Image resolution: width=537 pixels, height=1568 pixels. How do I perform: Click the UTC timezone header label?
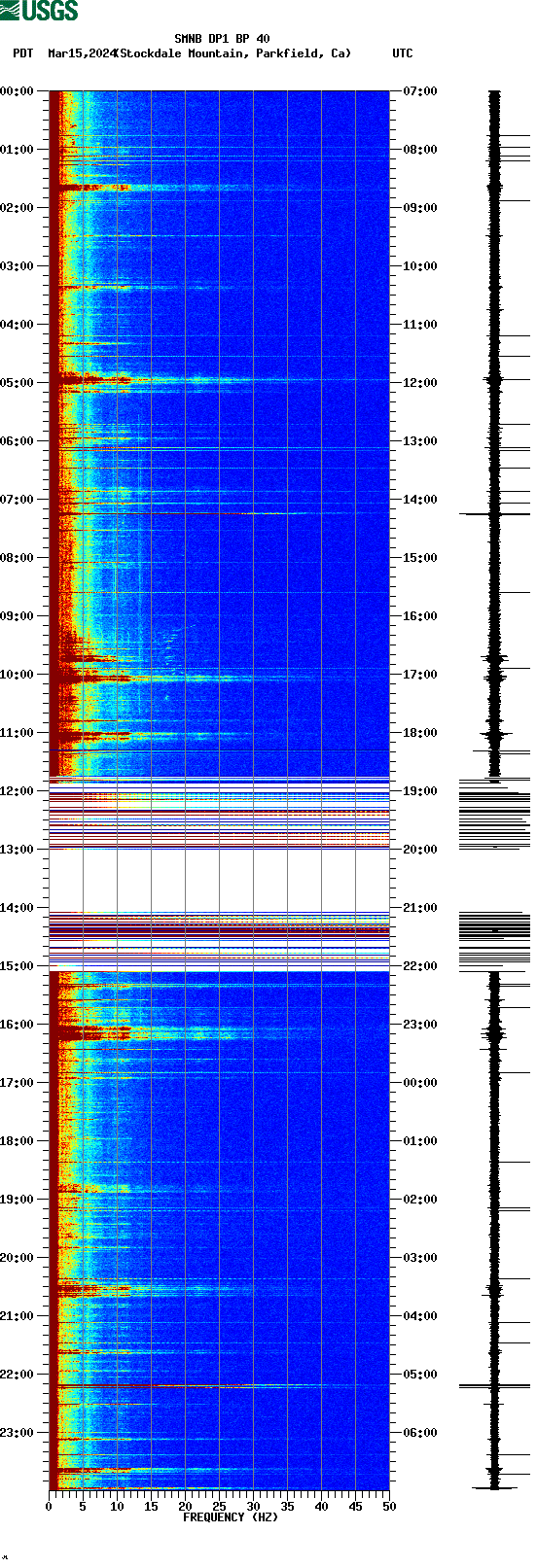click(403, 53)
